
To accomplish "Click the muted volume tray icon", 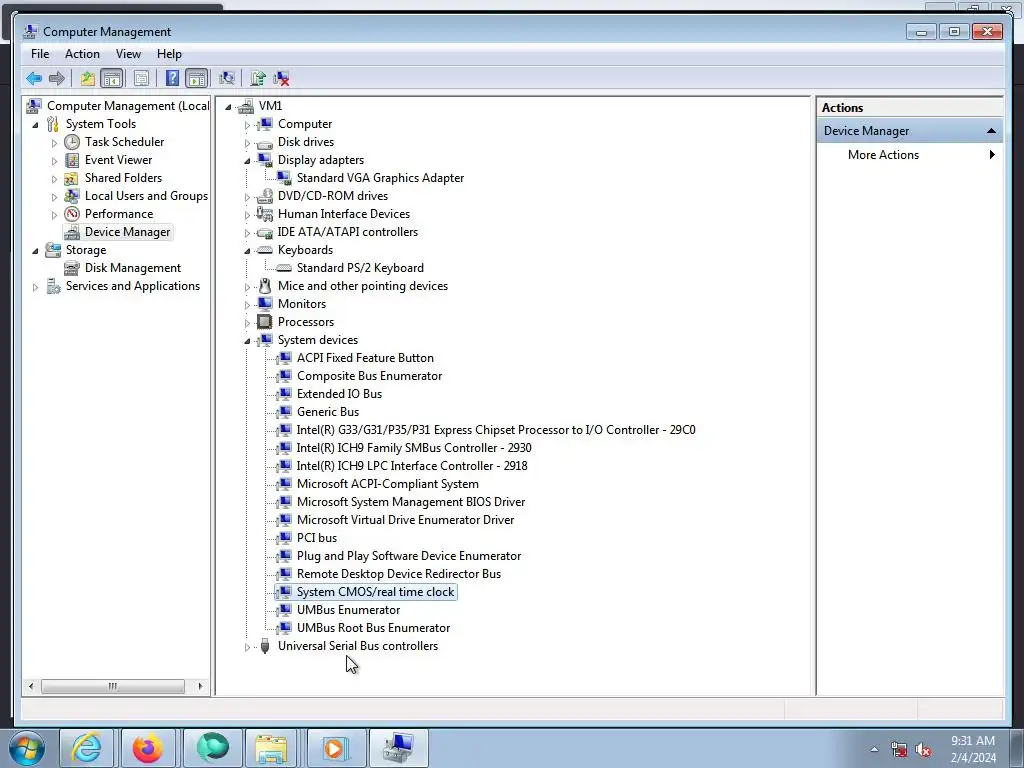I will (923, 750).
